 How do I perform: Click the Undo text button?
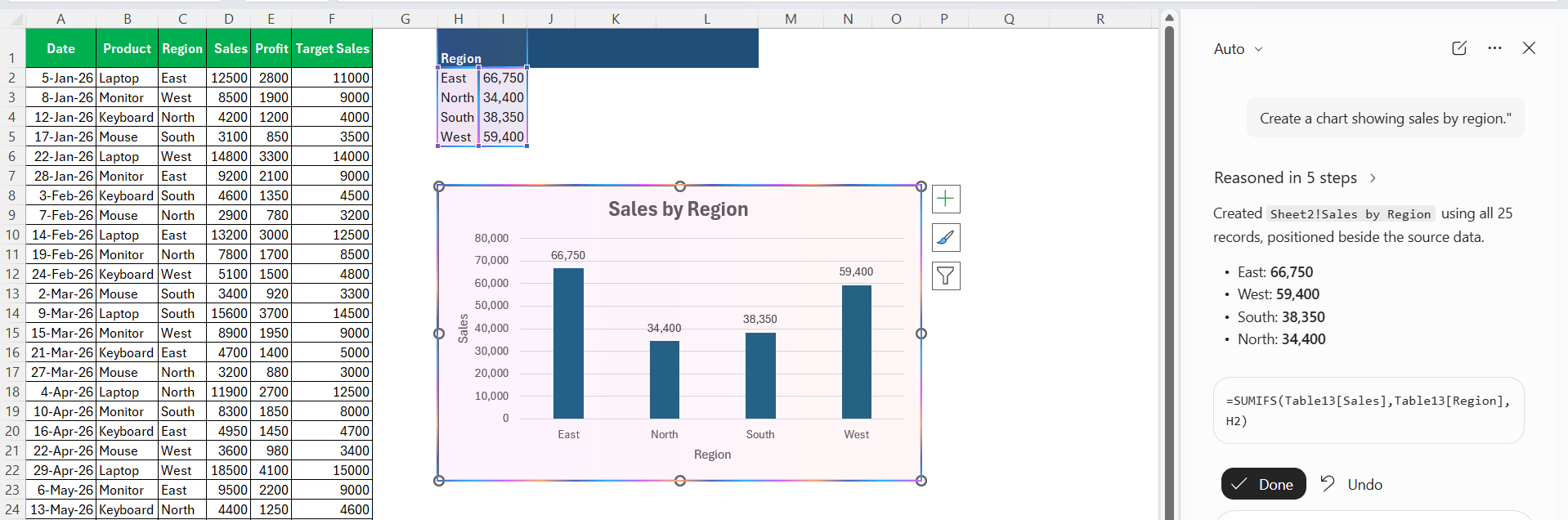(1365, 485)
